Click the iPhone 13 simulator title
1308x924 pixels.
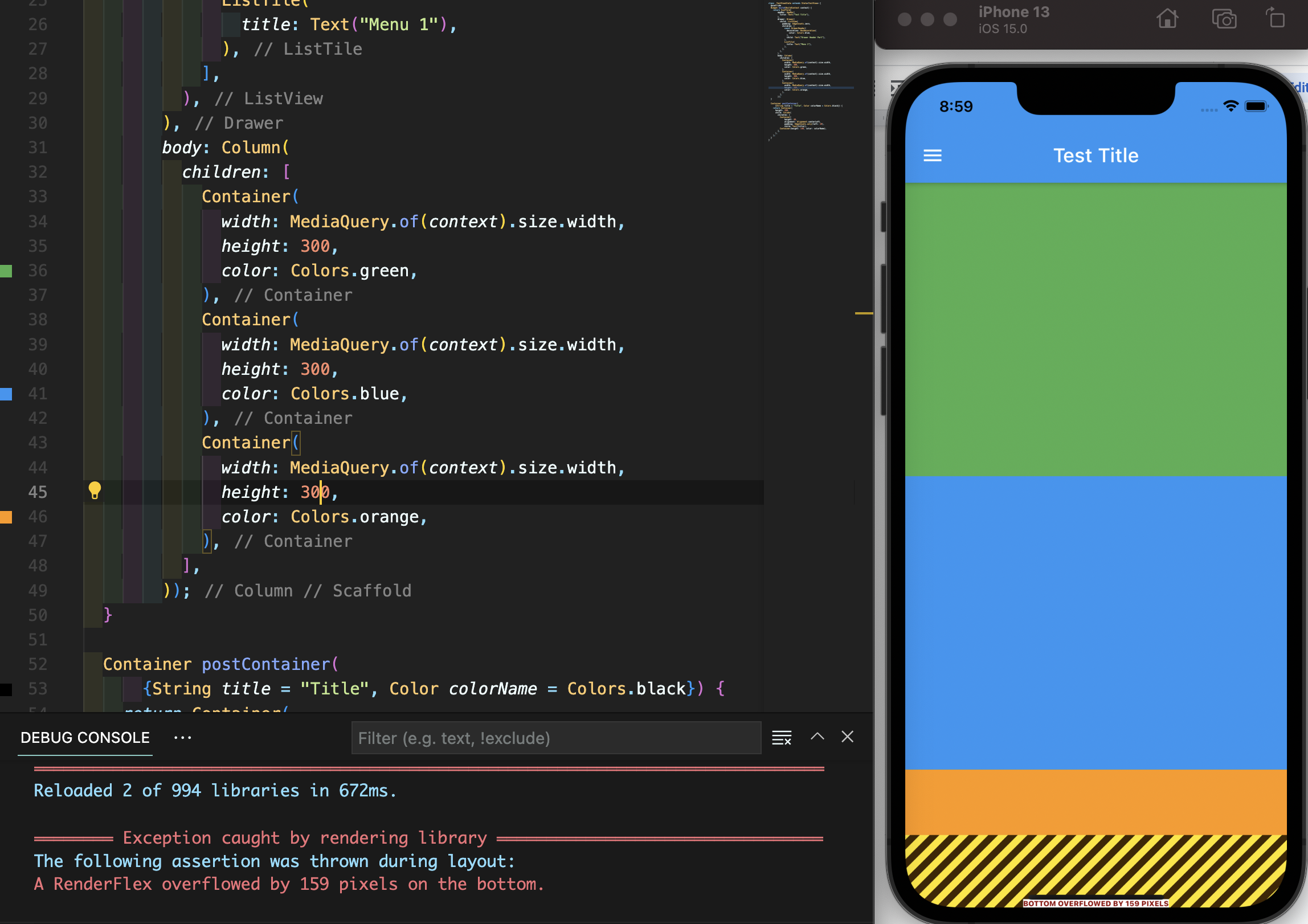1013,12
